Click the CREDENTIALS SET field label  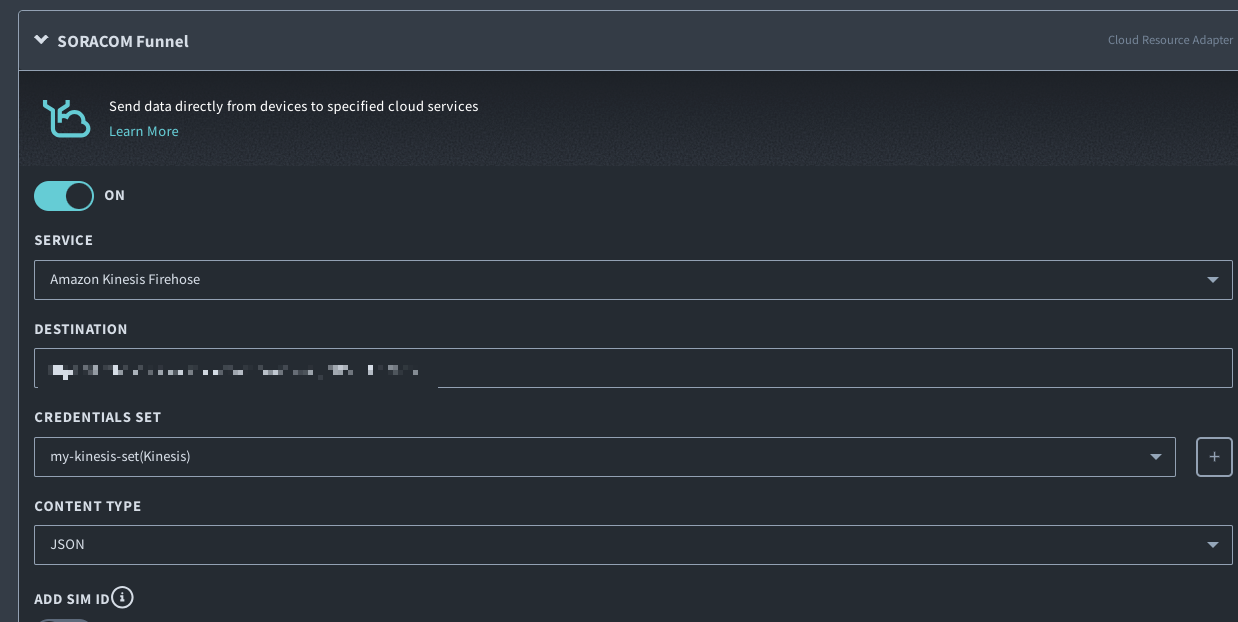coord(97,417)
